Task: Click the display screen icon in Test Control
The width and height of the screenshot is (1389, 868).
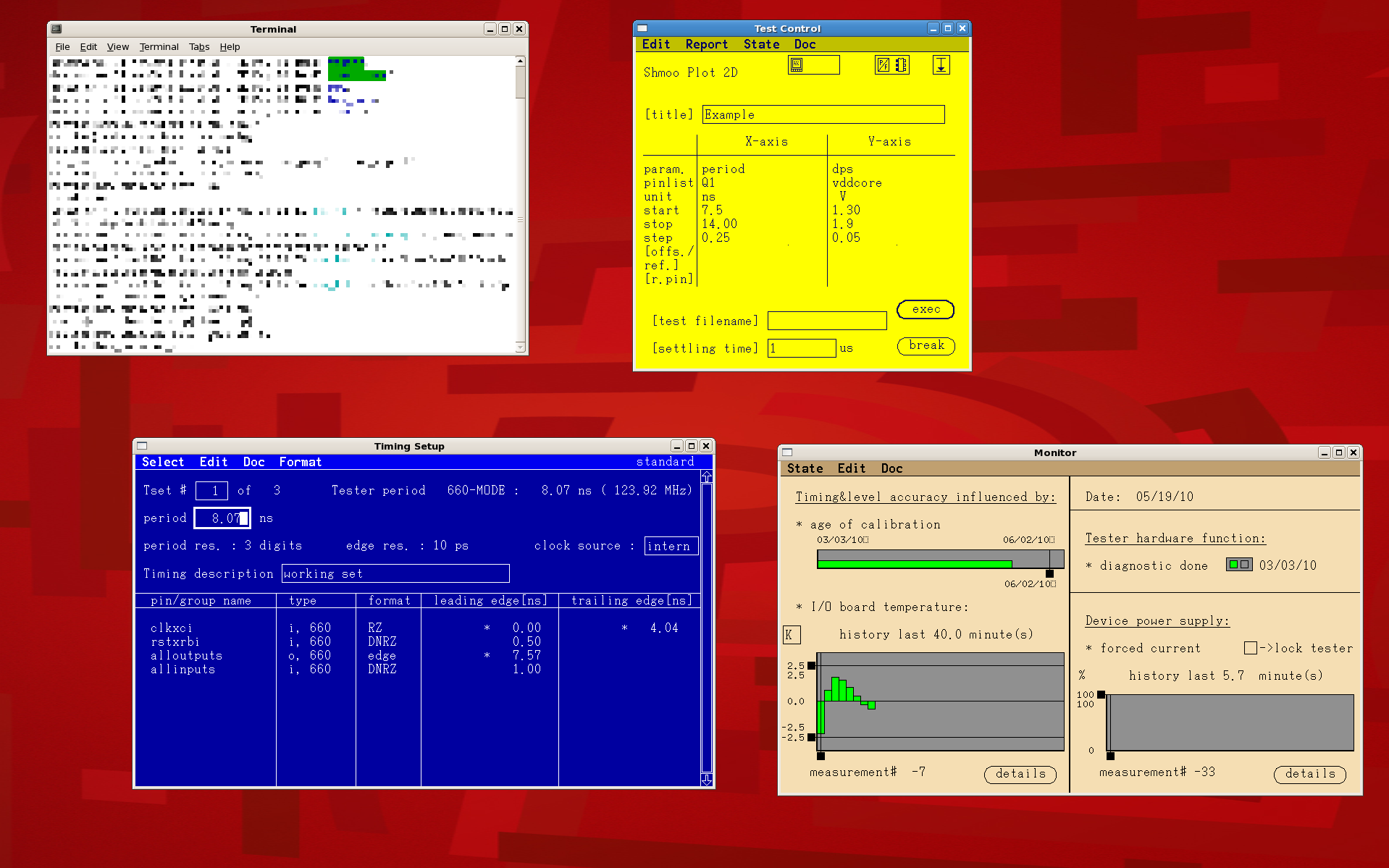Action: (797, 65)
